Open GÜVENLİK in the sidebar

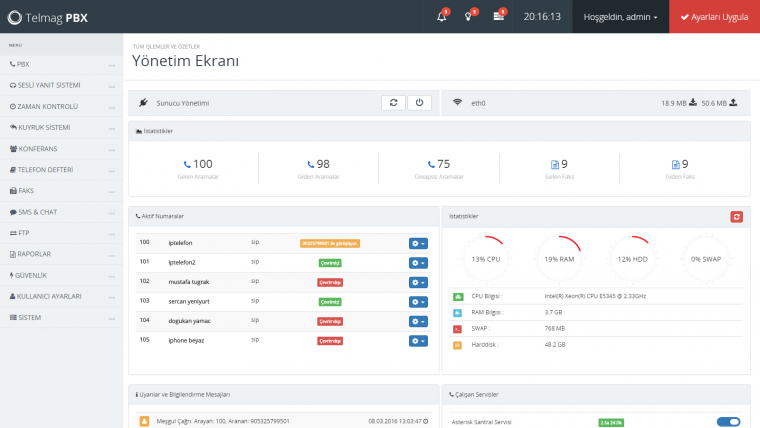(x=62, y=275)
